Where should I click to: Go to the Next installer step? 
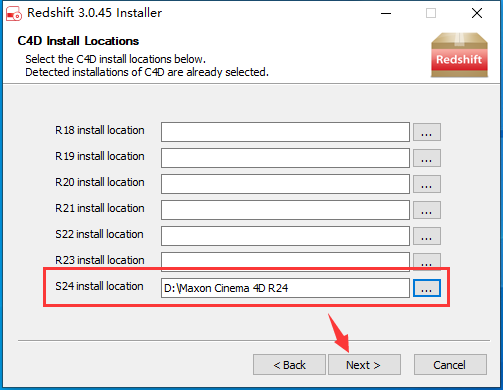click(x=364, y=365)
